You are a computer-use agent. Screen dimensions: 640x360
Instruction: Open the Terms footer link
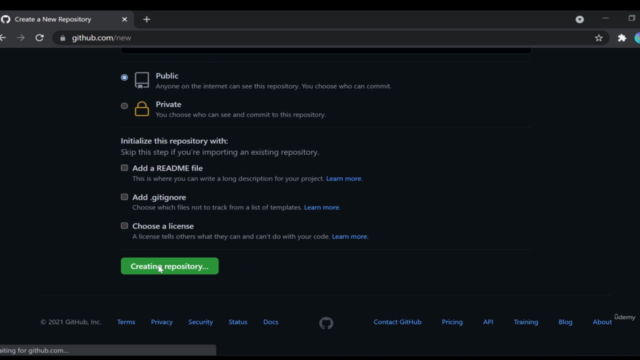[126, 322]
